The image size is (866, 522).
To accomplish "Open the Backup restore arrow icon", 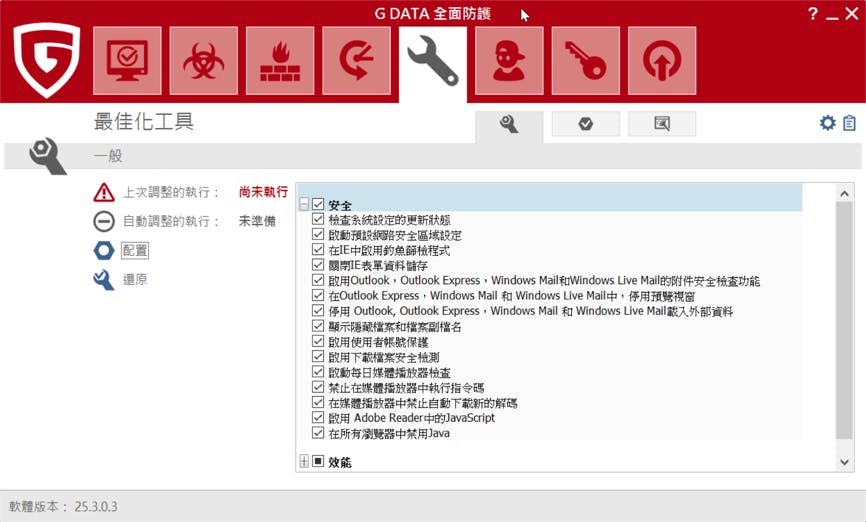I will (x=356, y=60).
